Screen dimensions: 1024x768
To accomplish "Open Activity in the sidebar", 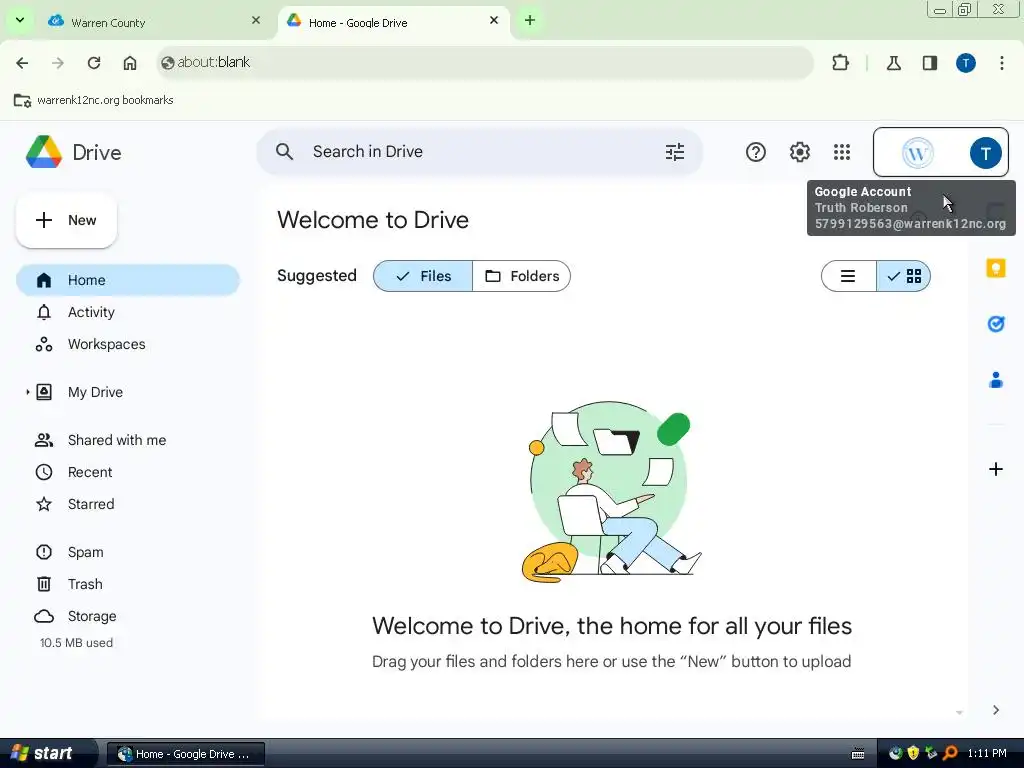I will click(x=128, y=312).
